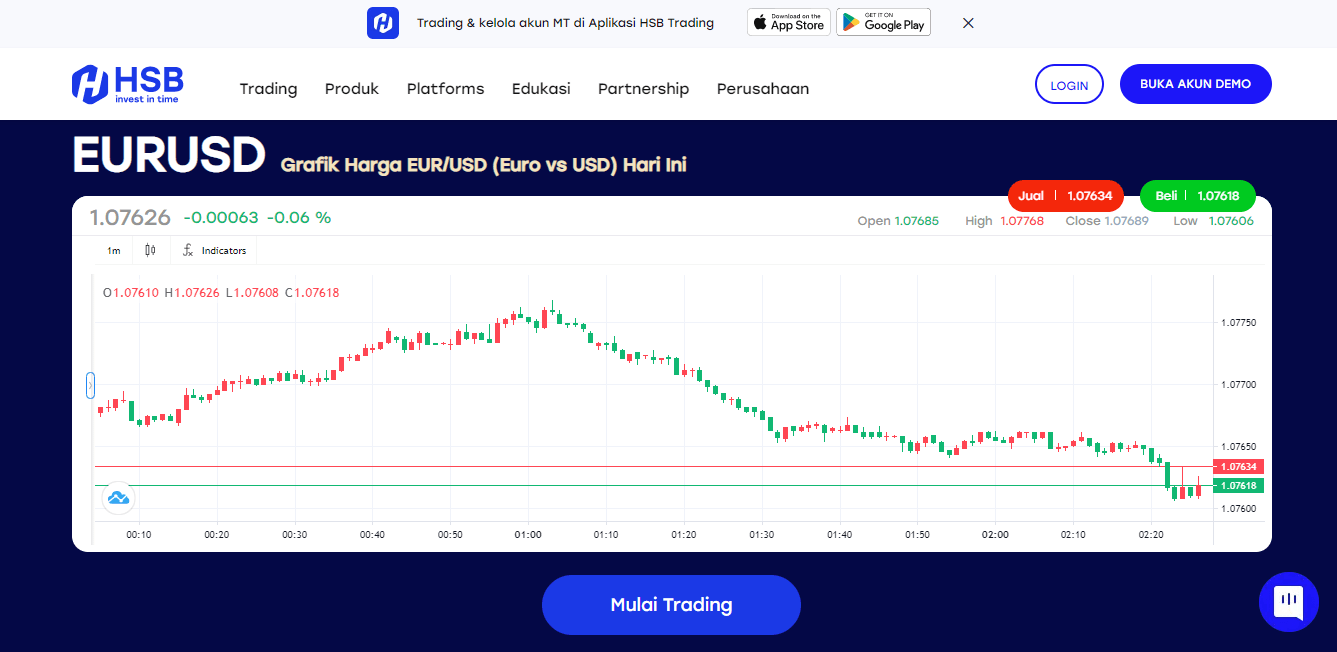1337x652 pixels.
Task: Select the candlestick chart style icon
Action: [x=150, y=250]
